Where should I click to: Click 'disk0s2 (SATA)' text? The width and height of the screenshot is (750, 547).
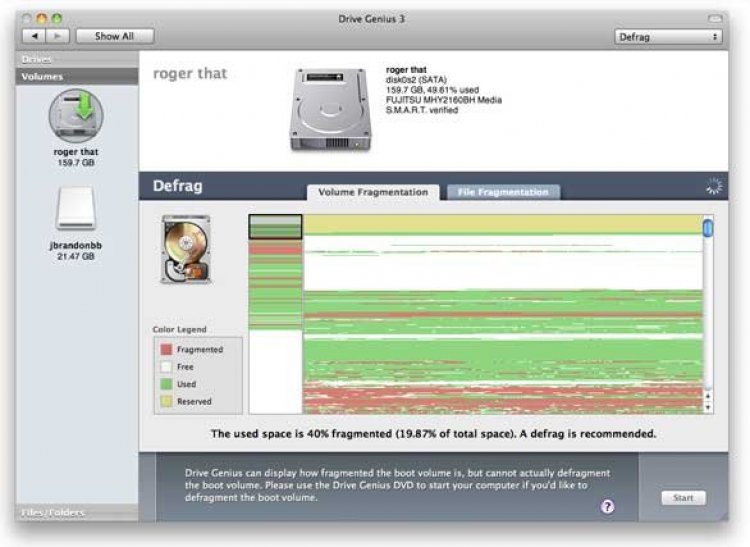point(417,80)
